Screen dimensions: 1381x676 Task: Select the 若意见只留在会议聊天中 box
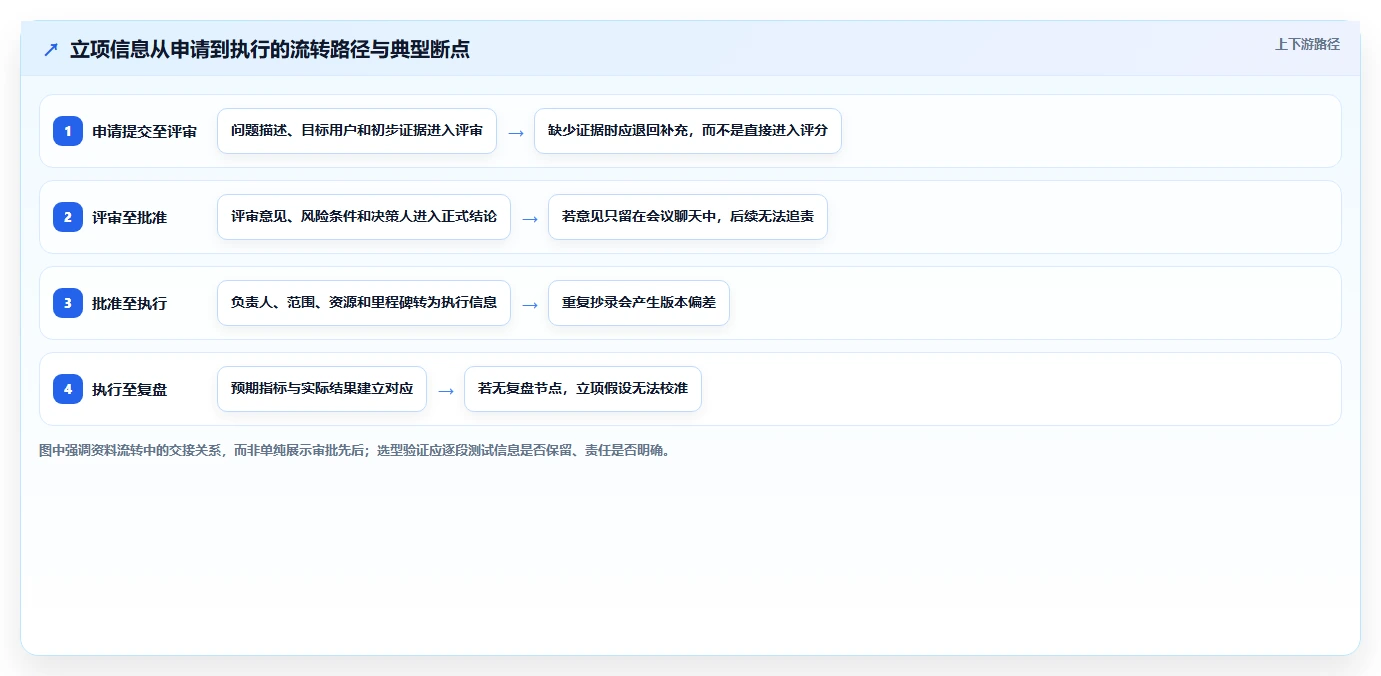pos(688,217)
